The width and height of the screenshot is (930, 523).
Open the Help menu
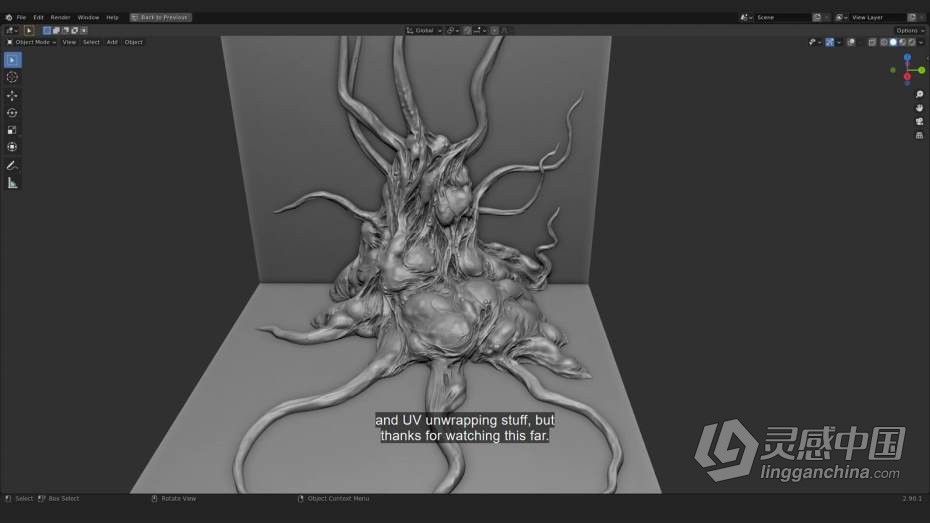pyautogui.click(x=112, y=17)
